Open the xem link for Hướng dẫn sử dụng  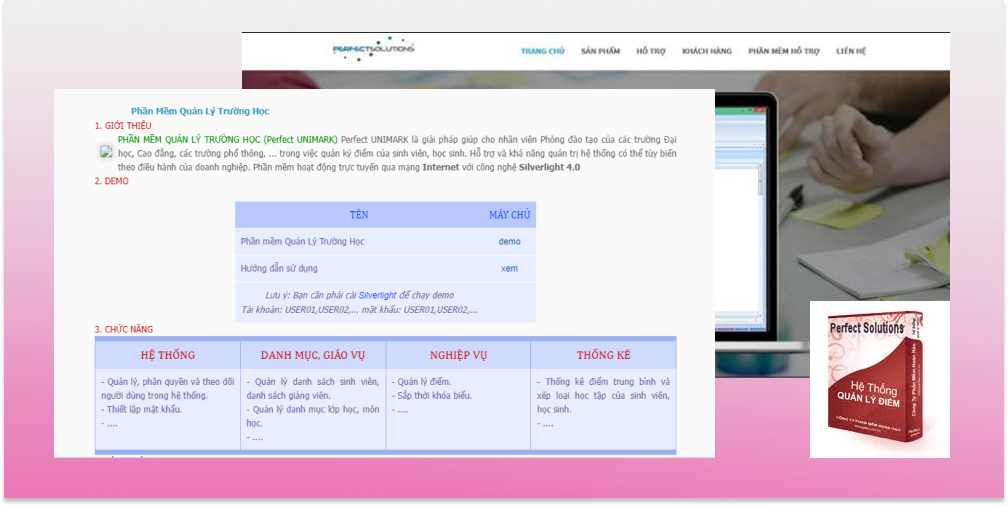coord(509,268)
